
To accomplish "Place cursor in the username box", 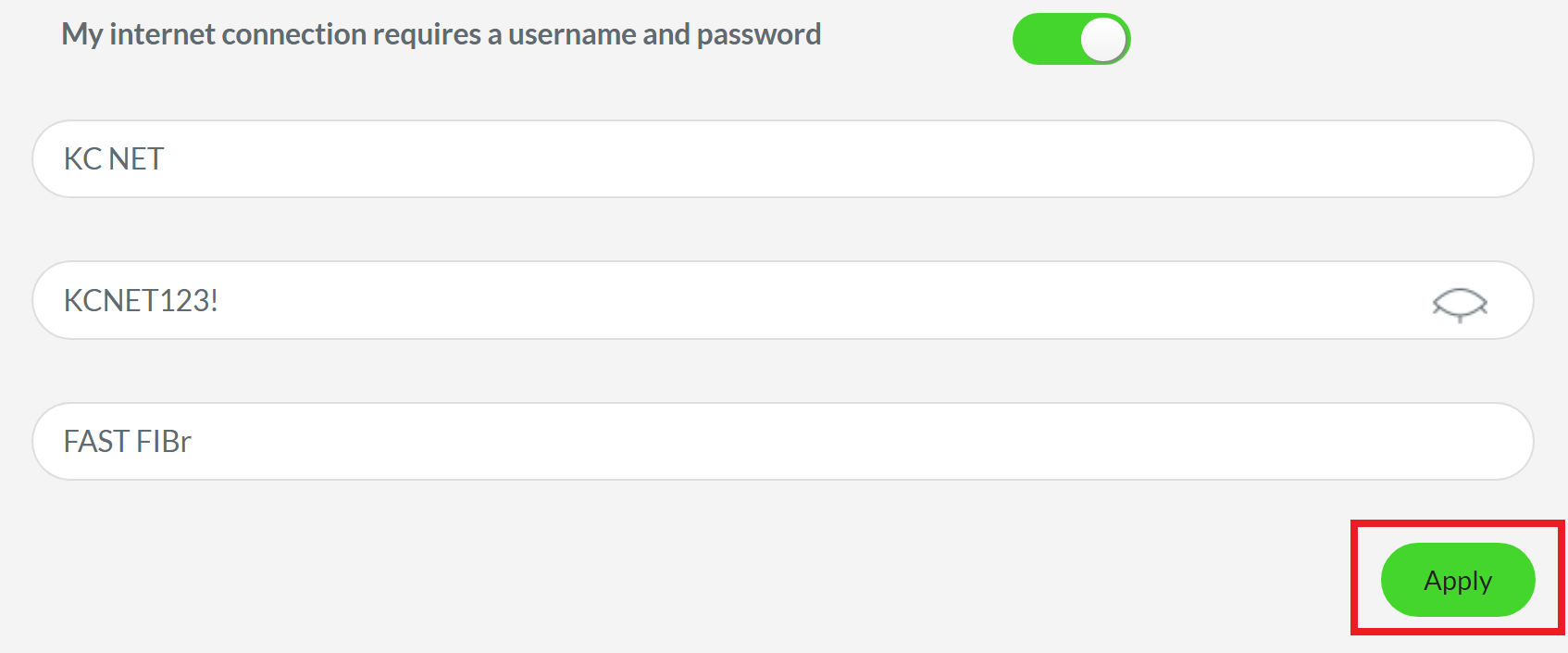I will (x=782, y=158).
